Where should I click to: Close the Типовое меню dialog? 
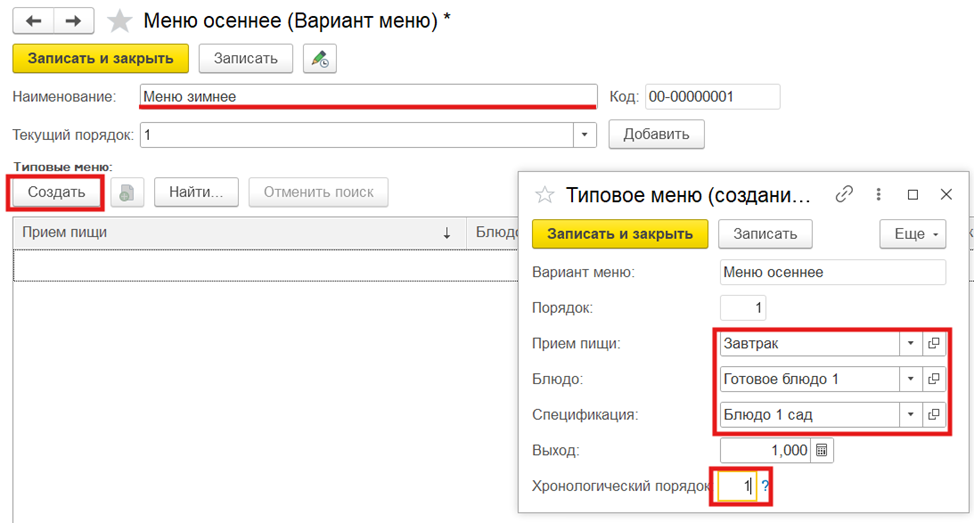pyautogui.click(x=946, y=194)
